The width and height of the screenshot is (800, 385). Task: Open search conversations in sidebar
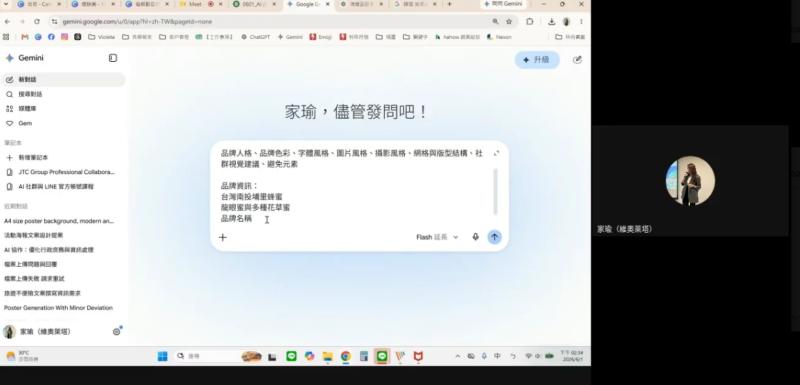64,94
